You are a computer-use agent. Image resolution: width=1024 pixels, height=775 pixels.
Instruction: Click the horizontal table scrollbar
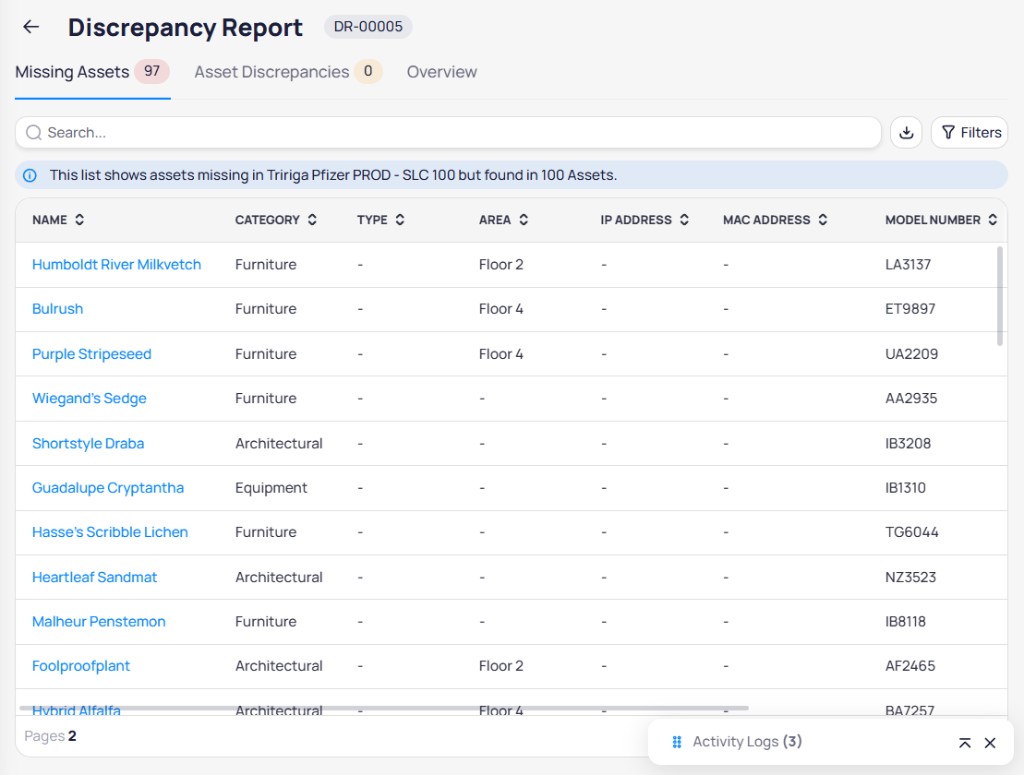[384, 708]
